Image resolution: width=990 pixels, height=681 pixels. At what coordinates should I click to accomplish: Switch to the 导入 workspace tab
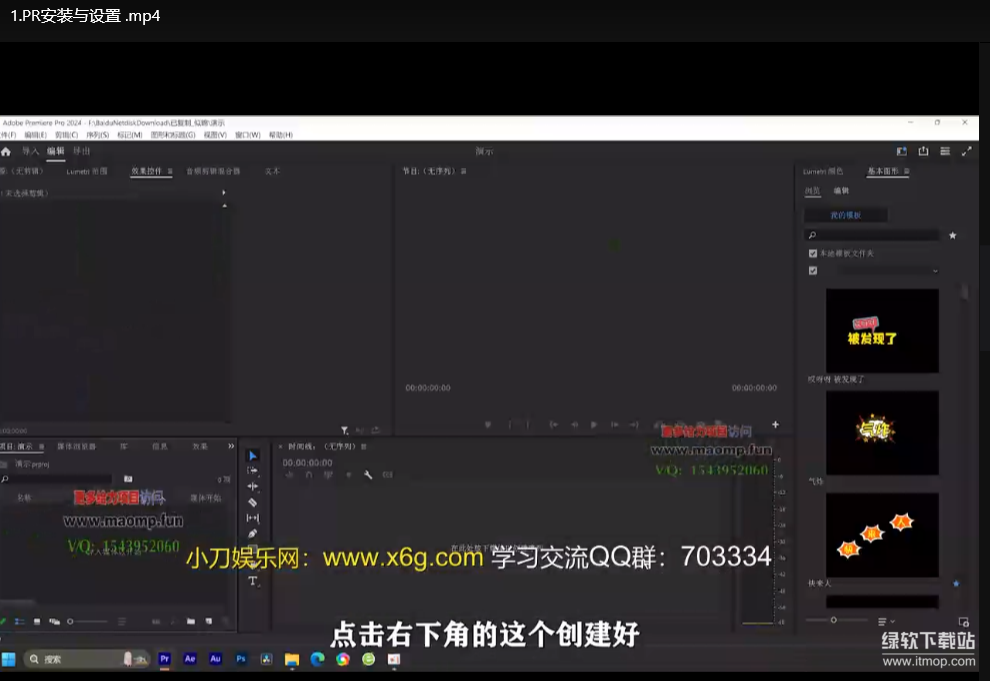tap(30, 151)
